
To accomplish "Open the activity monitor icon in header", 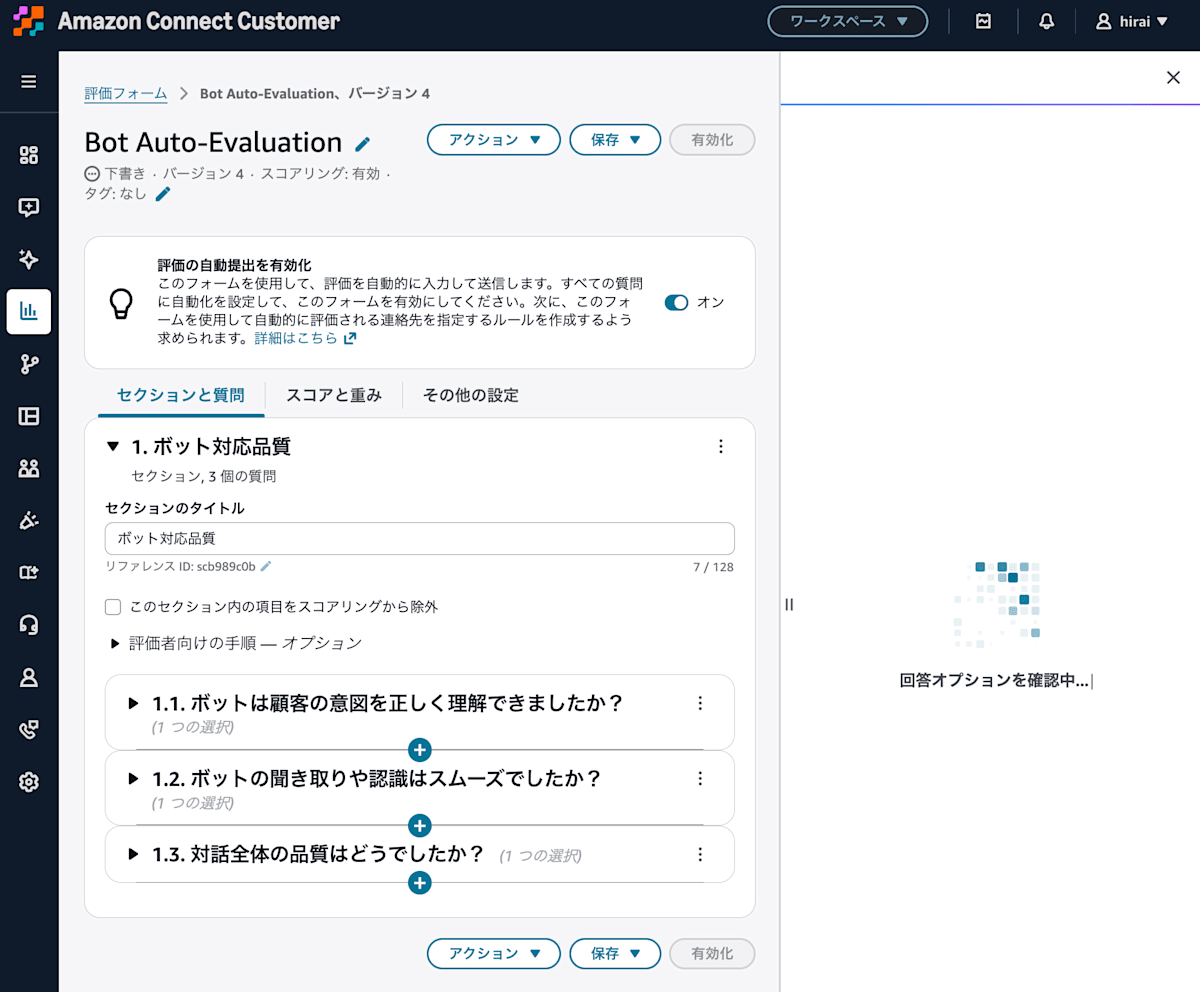I will tap(984, 21).
